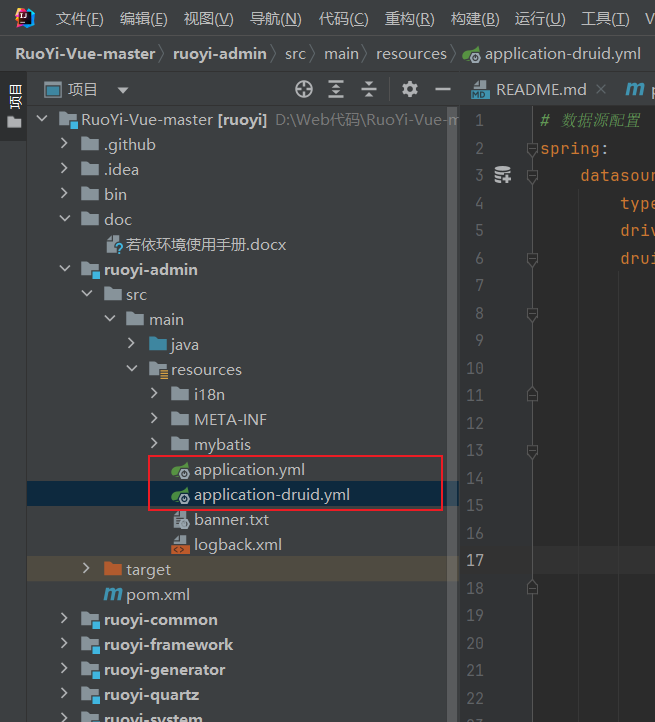Screen dimensions: 655x722
Task: Click the locate opened file target icon
Action: (x=304, y=89)
